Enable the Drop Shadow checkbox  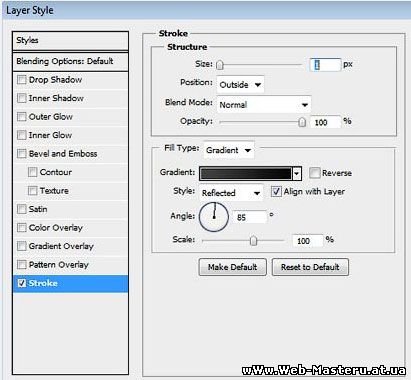click(22, 80)
